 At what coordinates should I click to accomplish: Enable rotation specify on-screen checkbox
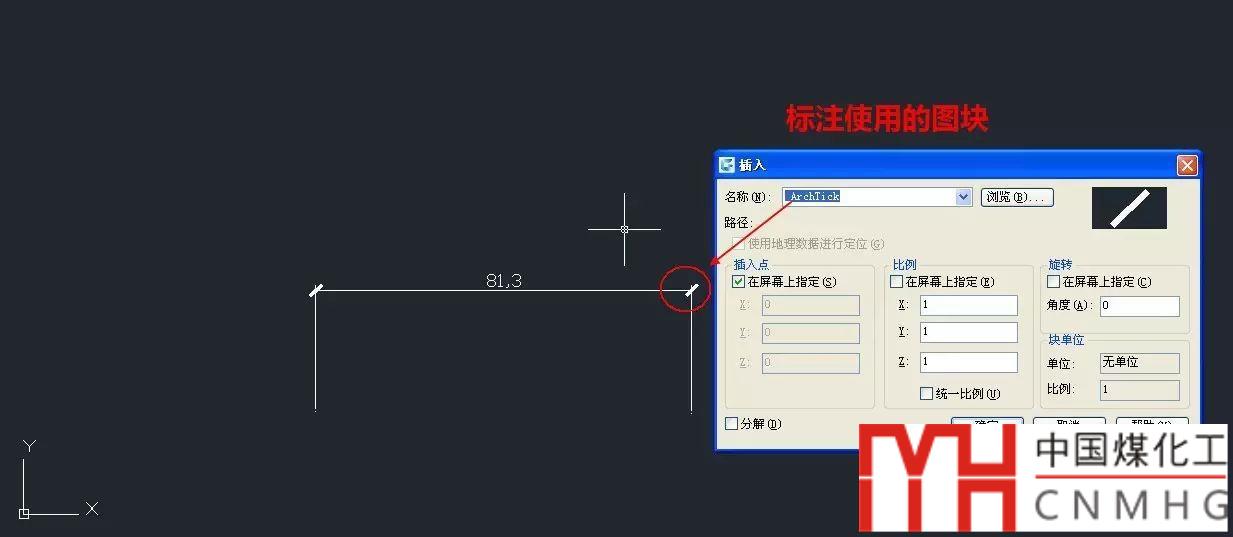tap(1054, 282)
